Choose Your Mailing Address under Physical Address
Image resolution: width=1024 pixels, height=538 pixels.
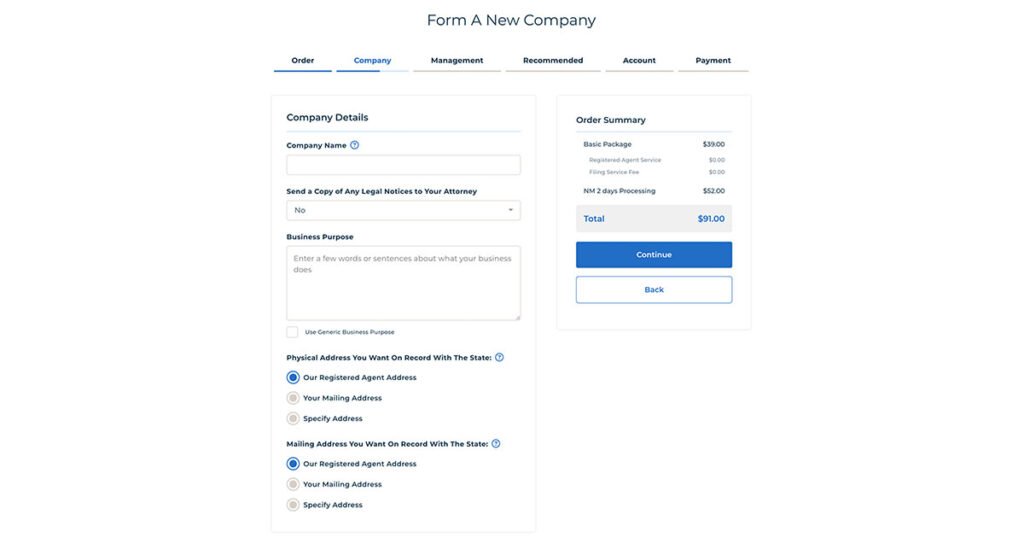coord(293,398)
